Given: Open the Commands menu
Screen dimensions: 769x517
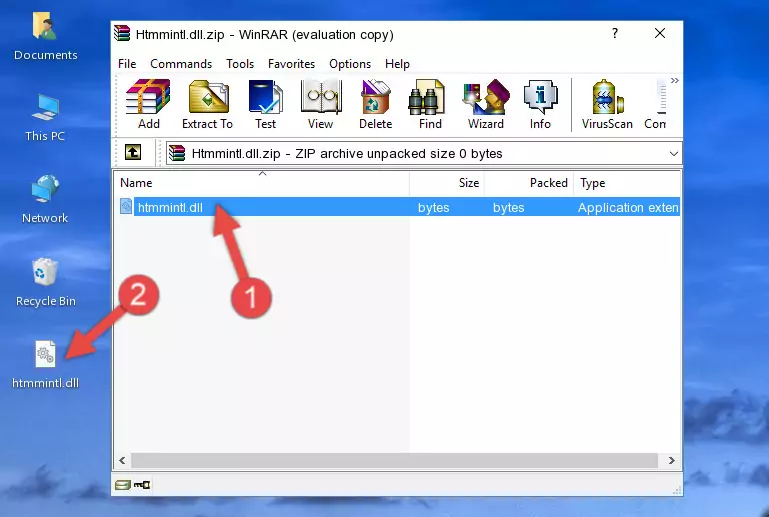Looking at the screenshot, I should coord(181,64).
